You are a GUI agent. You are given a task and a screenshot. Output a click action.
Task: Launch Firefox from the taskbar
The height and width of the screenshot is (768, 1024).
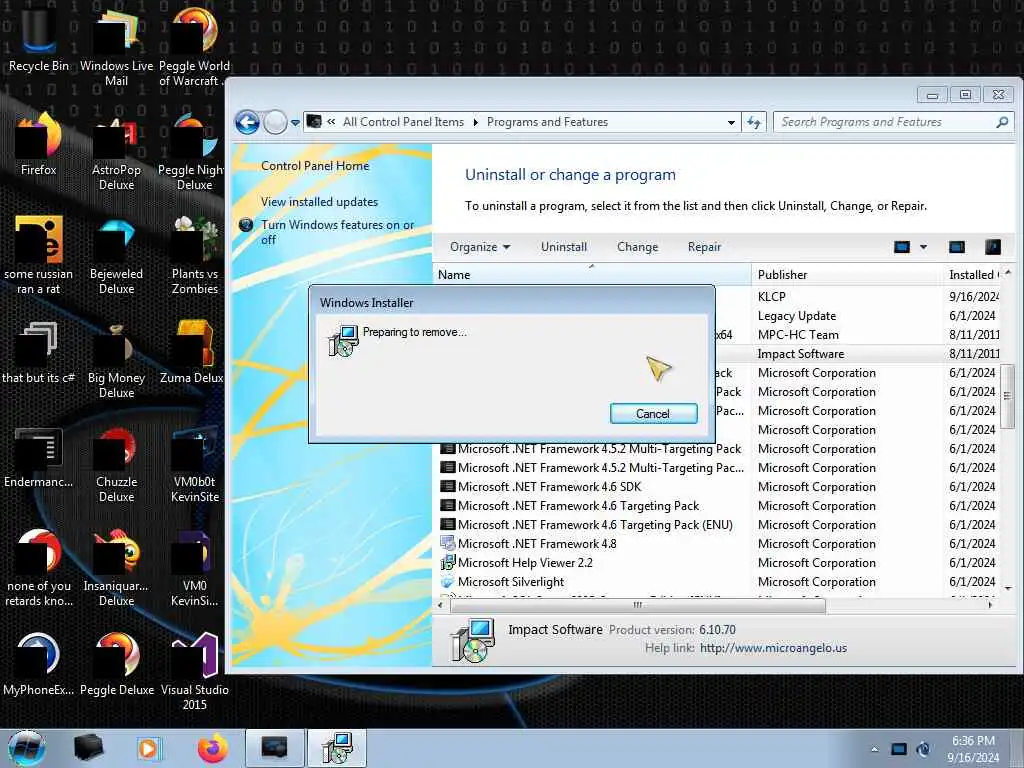[212, 748]
